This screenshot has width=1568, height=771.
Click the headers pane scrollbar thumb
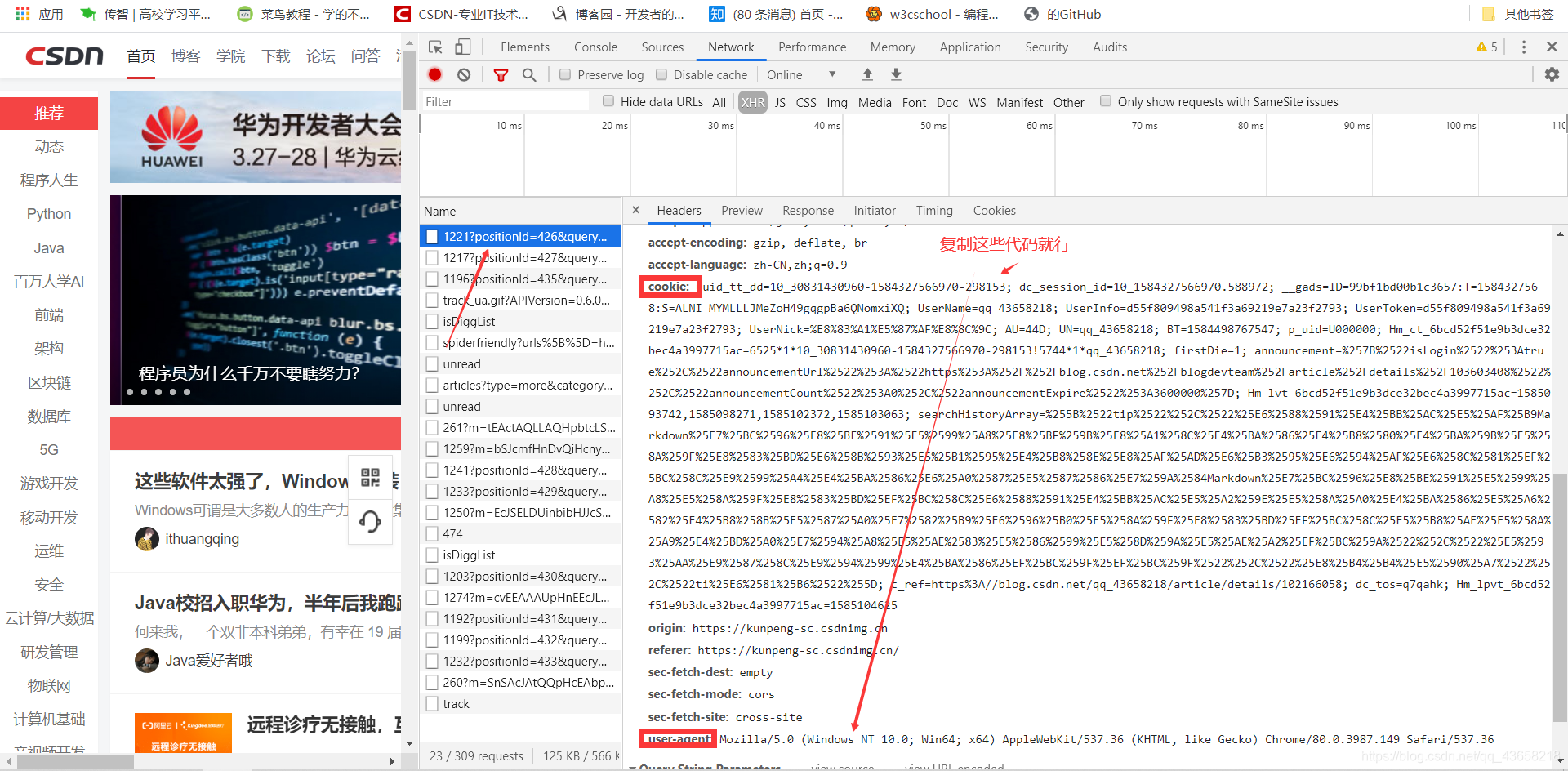point(1560,598)
